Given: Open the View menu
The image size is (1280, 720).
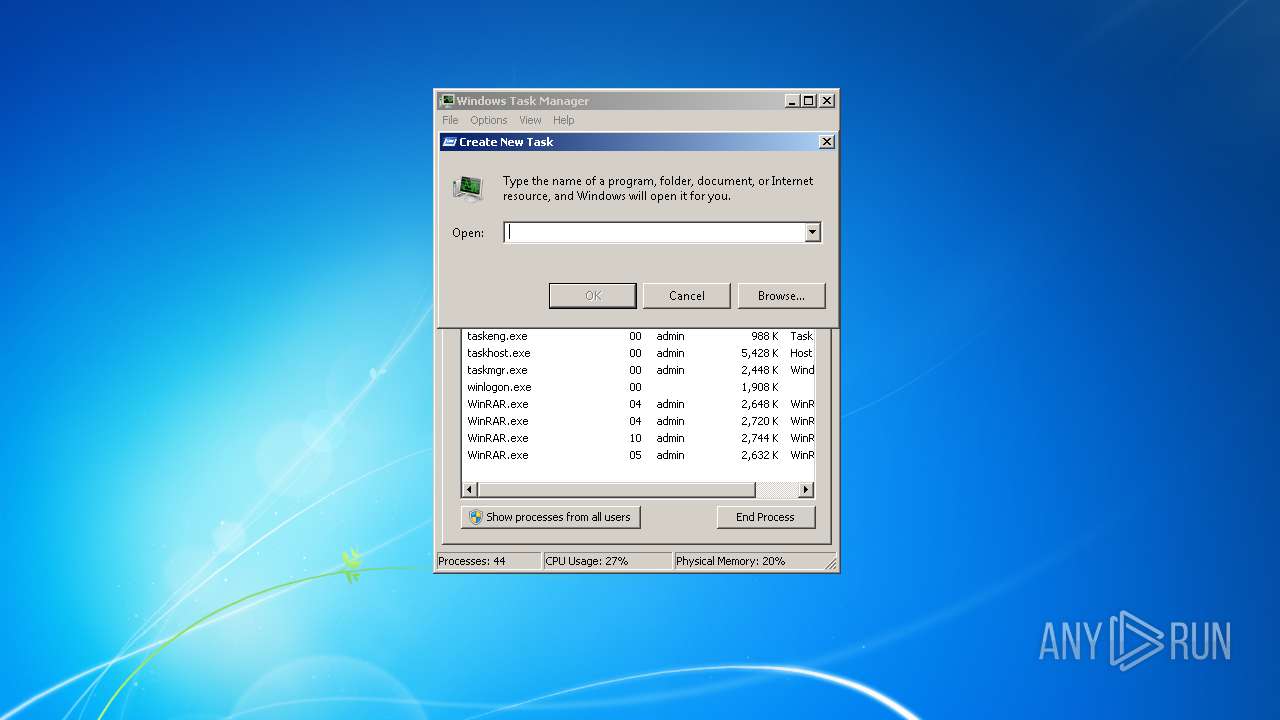Looking at the screenshot, I should (x=530, y=120).
